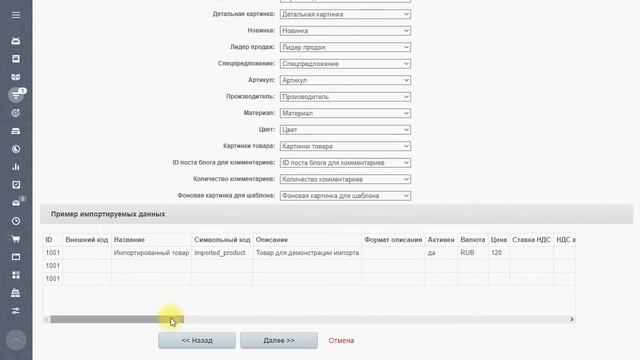Screen dimensions: 640x360
Task: Click the round collapse arrow at sidebar bottom
Action: (x=16, y=340)
